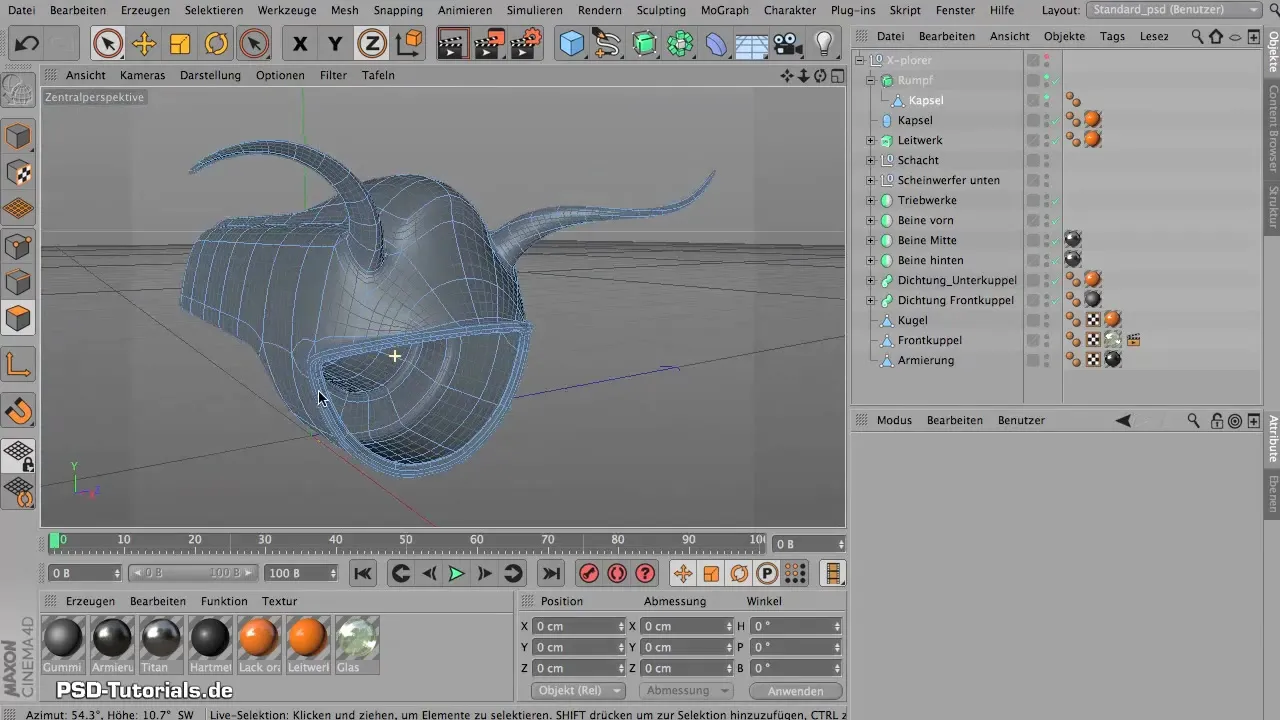Click the spline pen tool icon
1280x720 pixels.
[607, 44]
